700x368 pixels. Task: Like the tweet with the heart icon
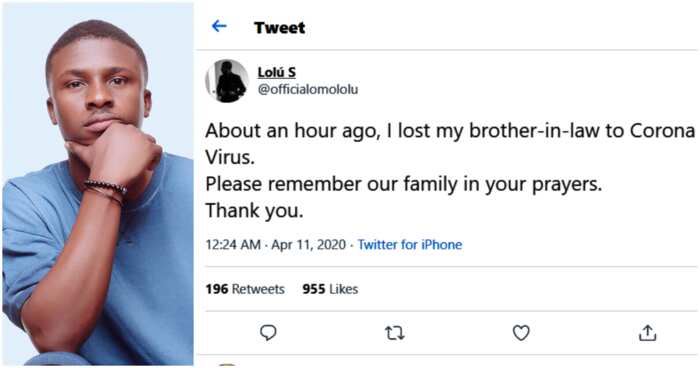tap(521, 333)
